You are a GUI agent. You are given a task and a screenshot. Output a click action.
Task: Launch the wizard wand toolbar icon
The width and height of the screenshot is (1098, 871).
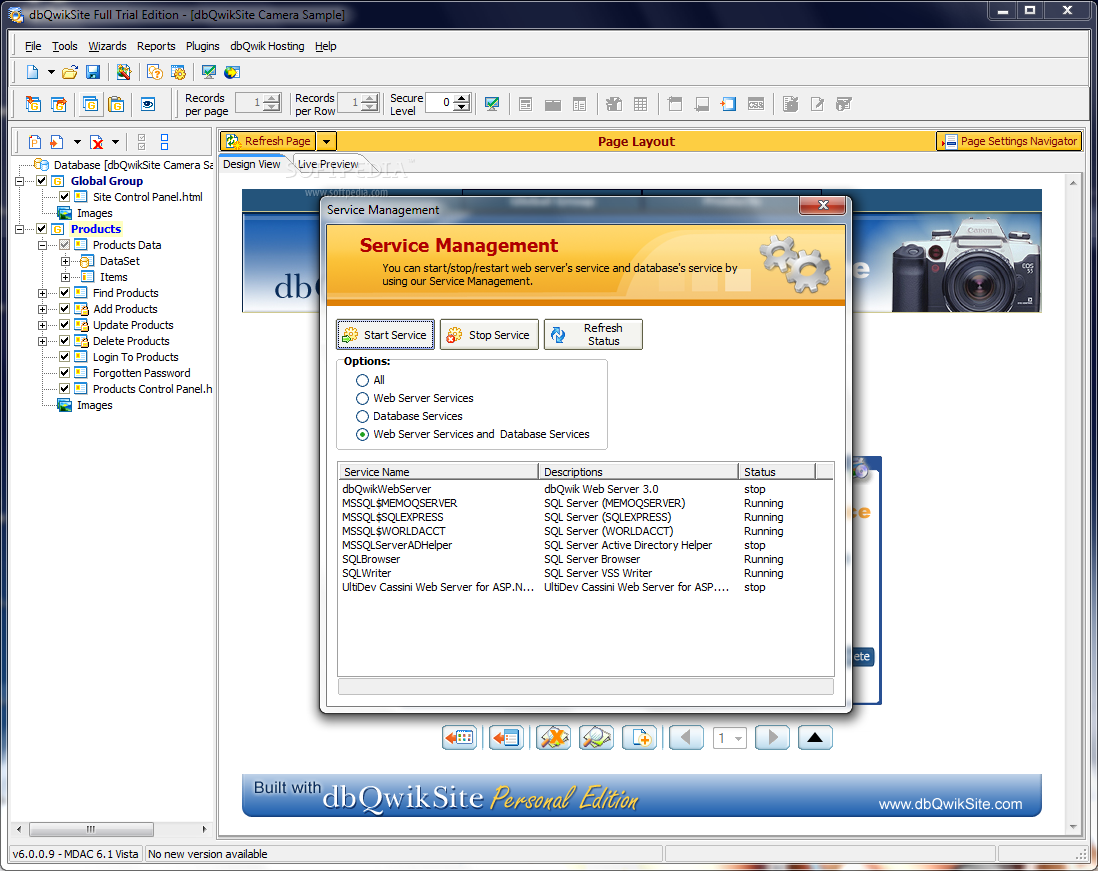point(124,72)
